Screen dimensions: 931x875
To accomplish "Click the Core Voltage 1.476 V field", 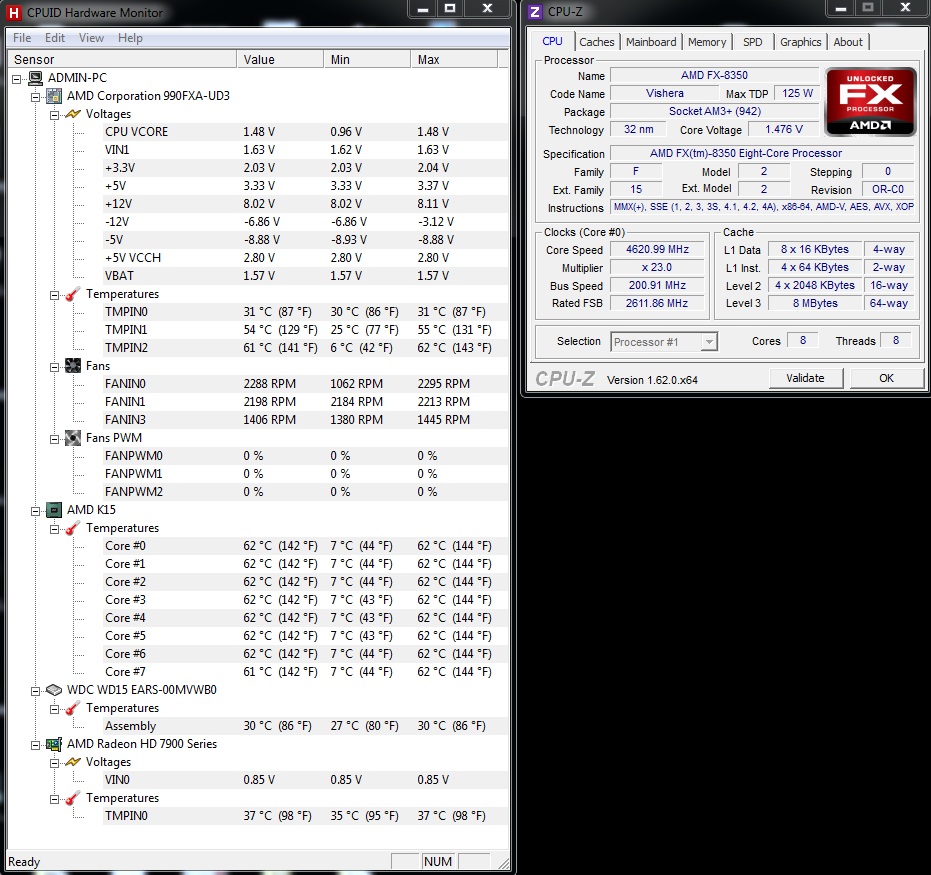I will pyautogui.click(x=784, y=129).
